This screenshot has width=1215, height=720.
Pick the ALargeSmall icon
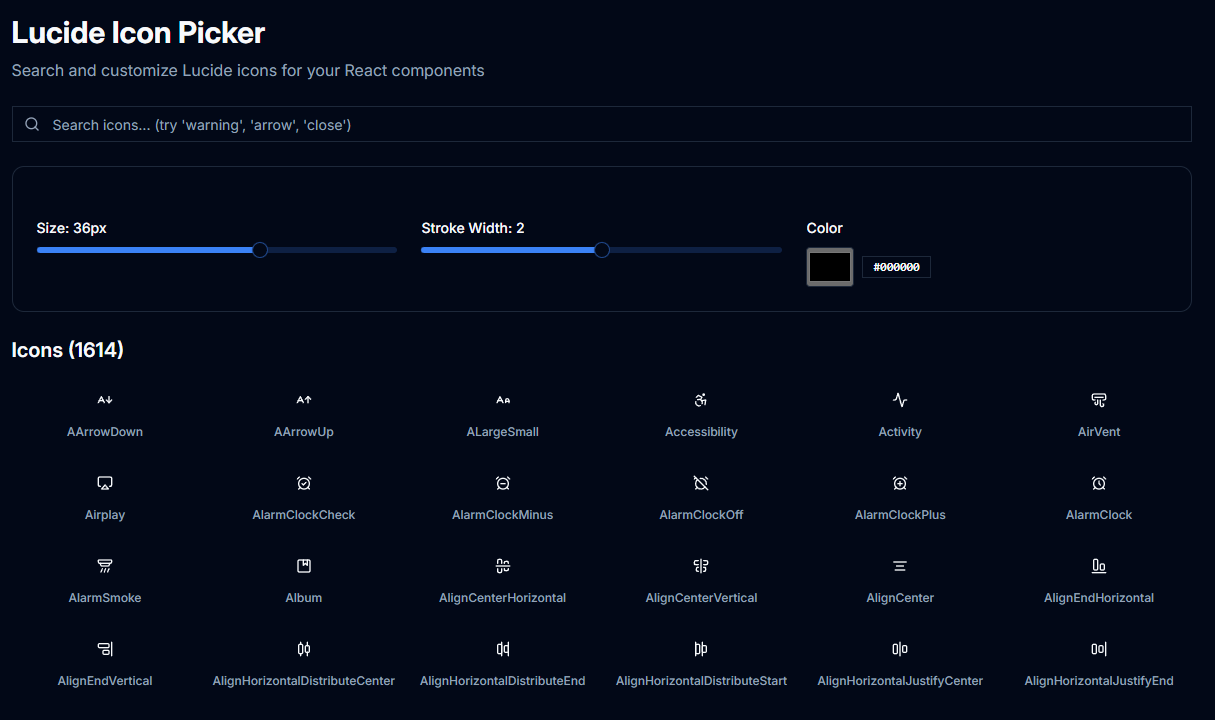point(503,400)
